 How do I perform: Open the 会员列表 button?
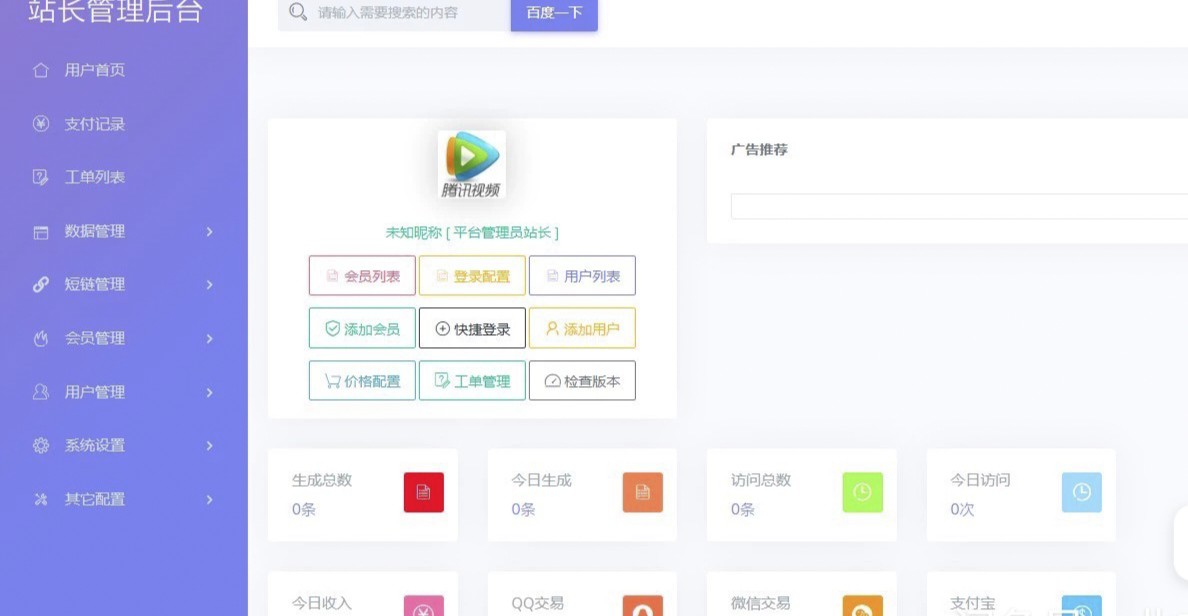362,276
